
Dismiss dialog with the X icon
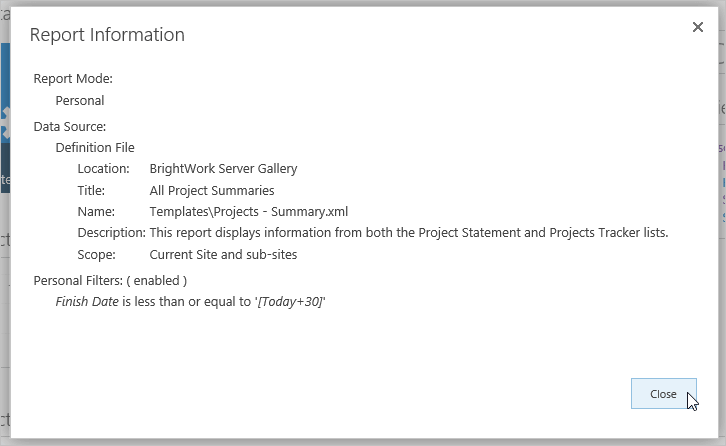(698, 28)
